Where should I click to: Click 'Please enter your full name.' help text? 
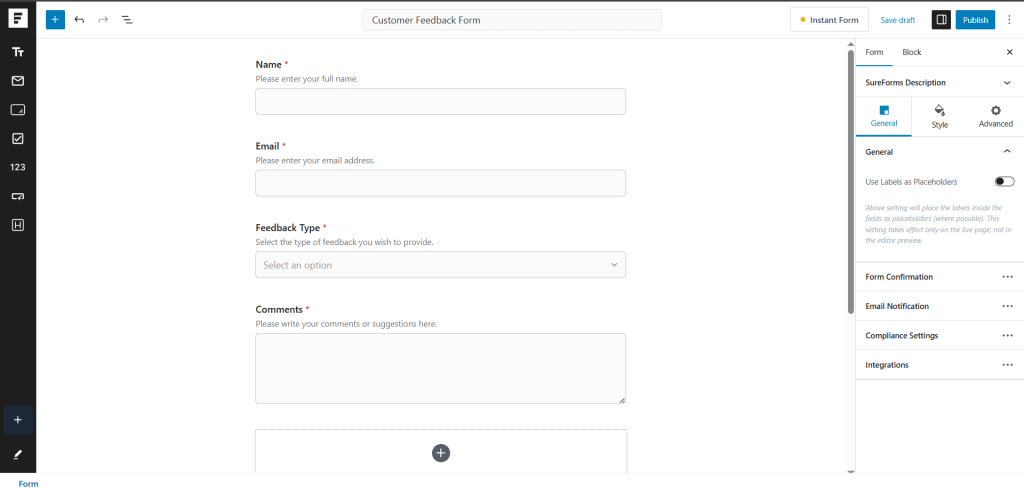[x=307, y=79]
